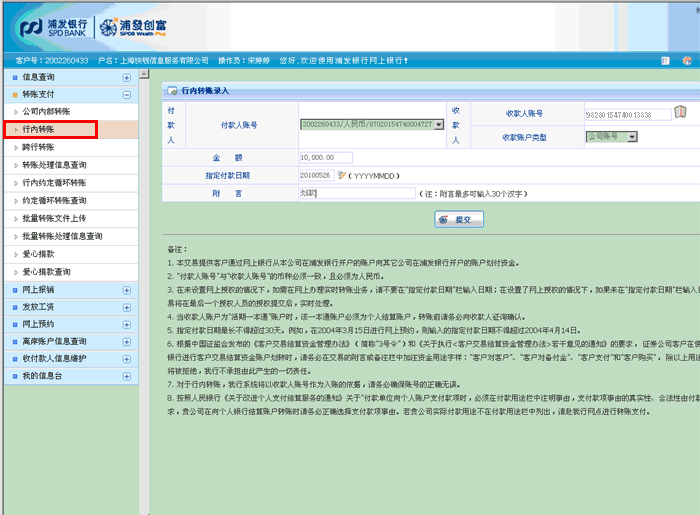Expand the 我的信息台 section
This screenshot has height=515, width=700.
coord(127,377)
